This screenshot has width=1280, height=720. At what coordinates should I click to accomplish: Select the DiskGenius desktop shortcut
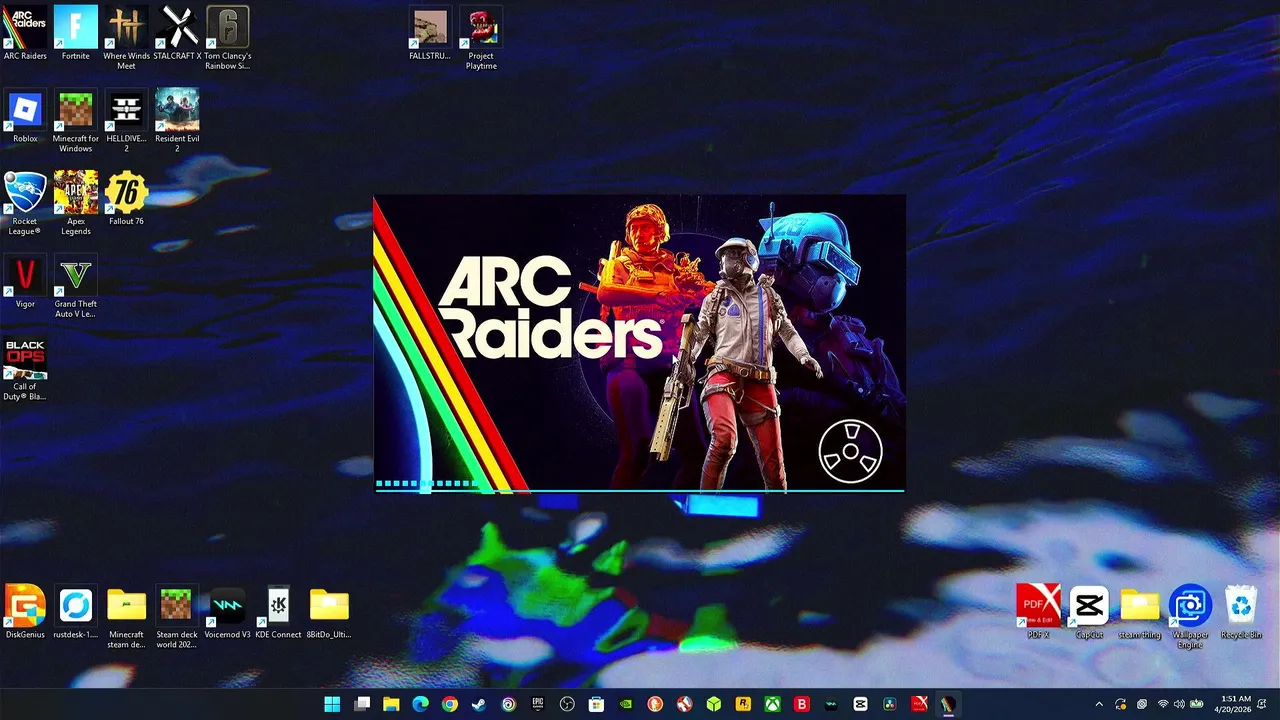(x=25, y=612)
